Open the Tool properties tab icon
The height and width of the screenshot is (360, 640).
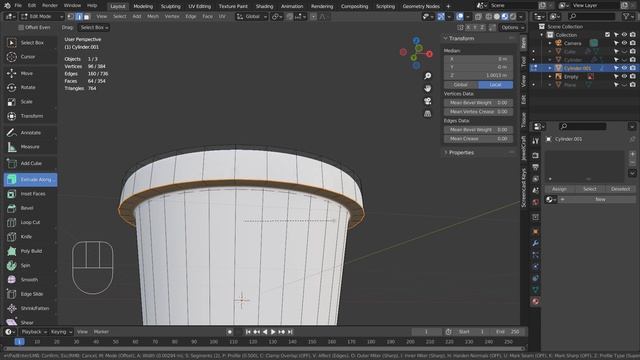[x=535, y=141]
